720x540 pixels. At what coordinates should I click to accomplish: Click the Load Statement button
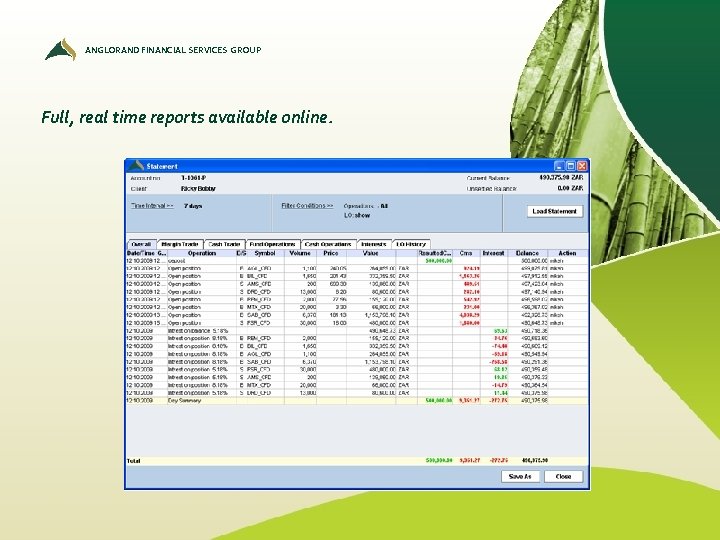pyautogui.click(x=554, y=211)
